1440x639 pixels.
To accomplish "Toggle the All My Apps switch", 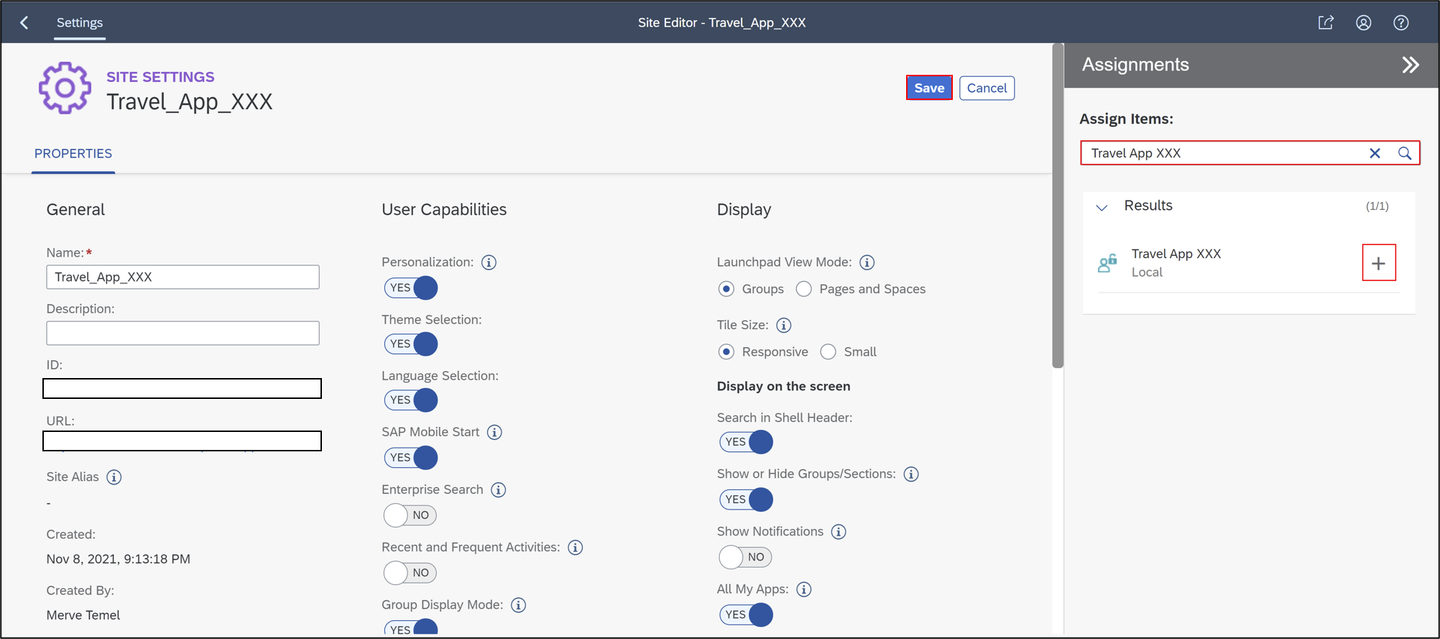I will click(x=746, y=614).
